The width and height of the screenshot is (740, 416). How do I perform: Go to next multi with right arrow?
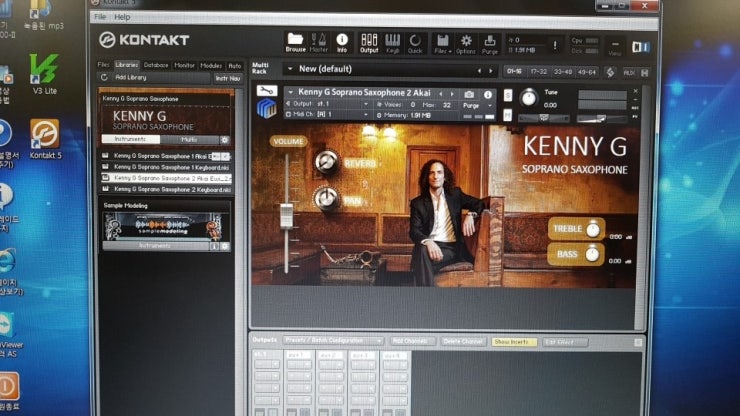pos(491,71)
